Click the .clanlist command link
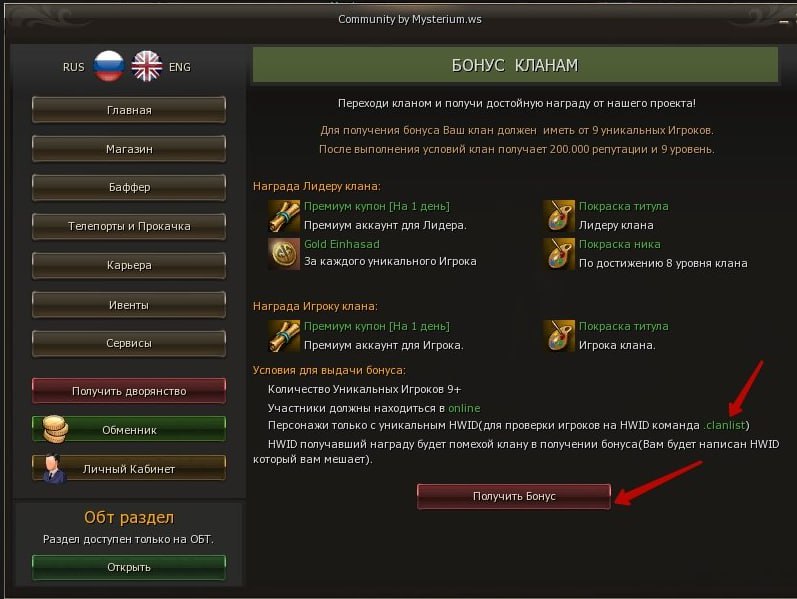This screenshot has width=797, height=599. (724, 425)
